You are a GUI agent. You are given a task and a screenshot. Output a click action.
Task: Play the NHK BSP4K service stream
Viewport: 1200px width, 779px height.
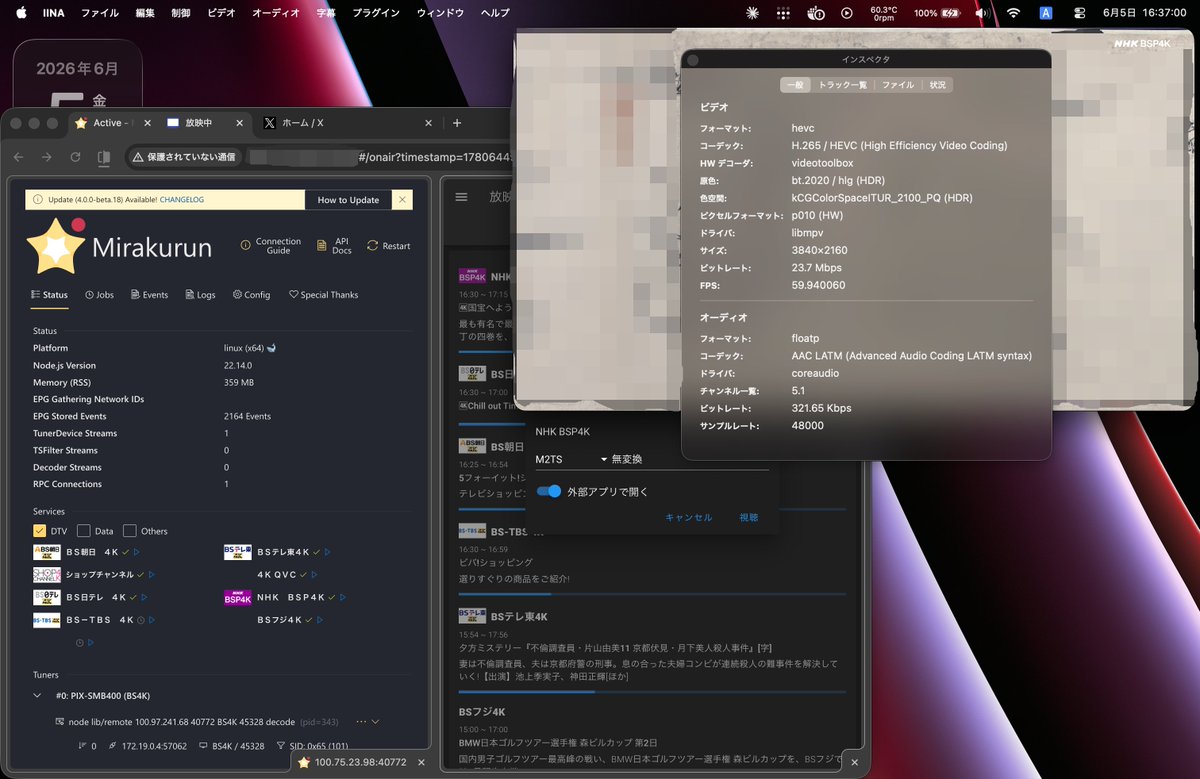(343, 597)
